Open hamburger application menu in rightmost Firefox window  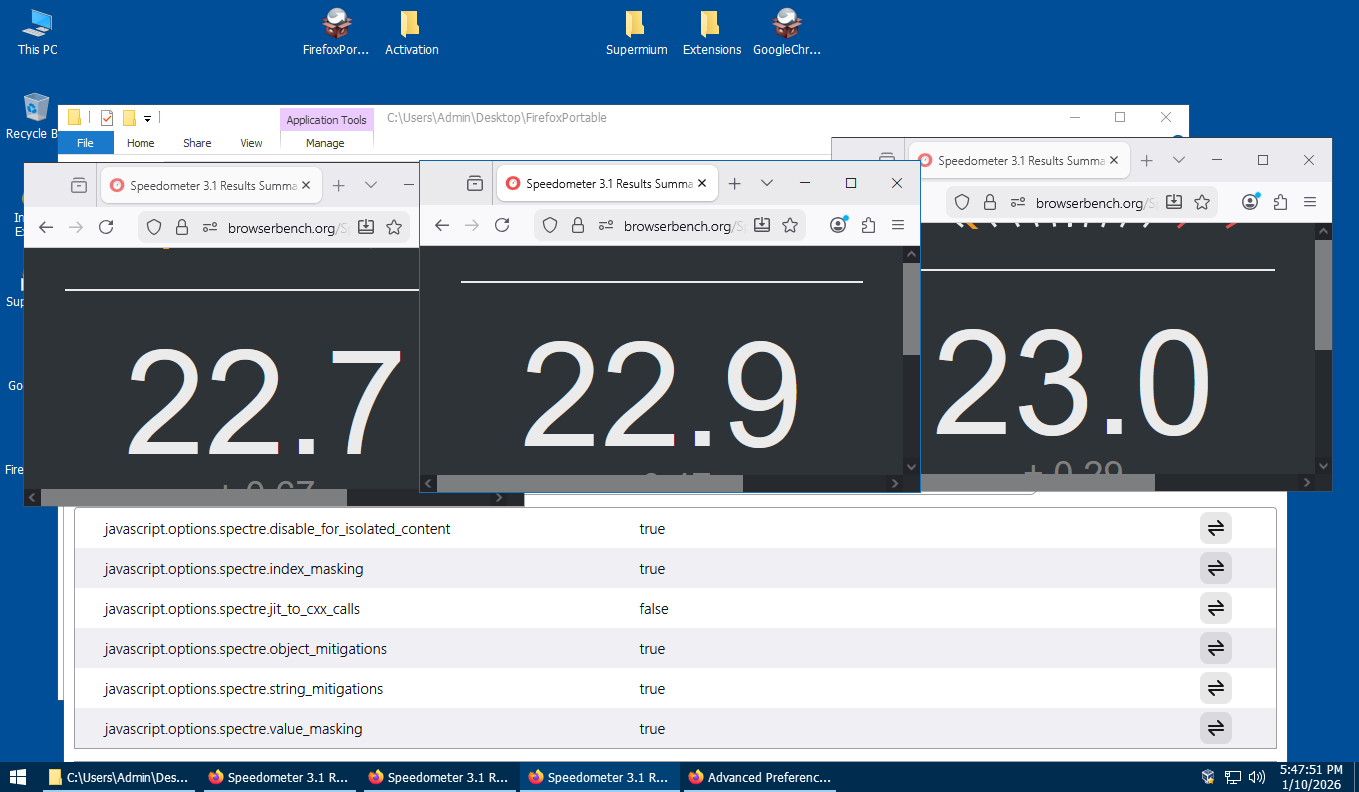(x=1310, y=203)
